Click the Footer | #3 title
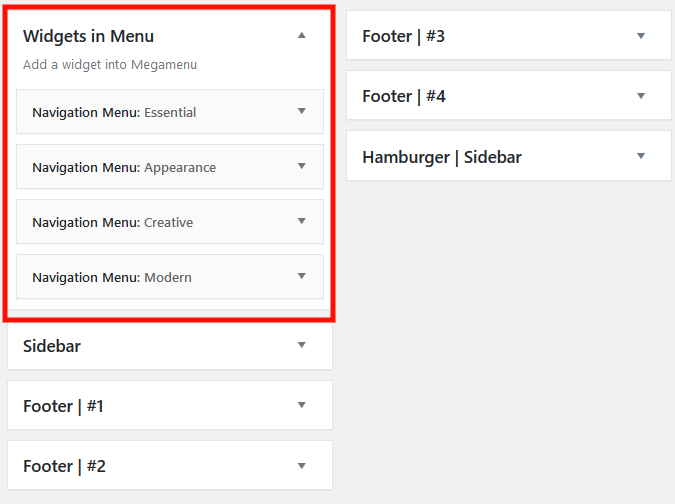675x504 pixels. (403, 36)
